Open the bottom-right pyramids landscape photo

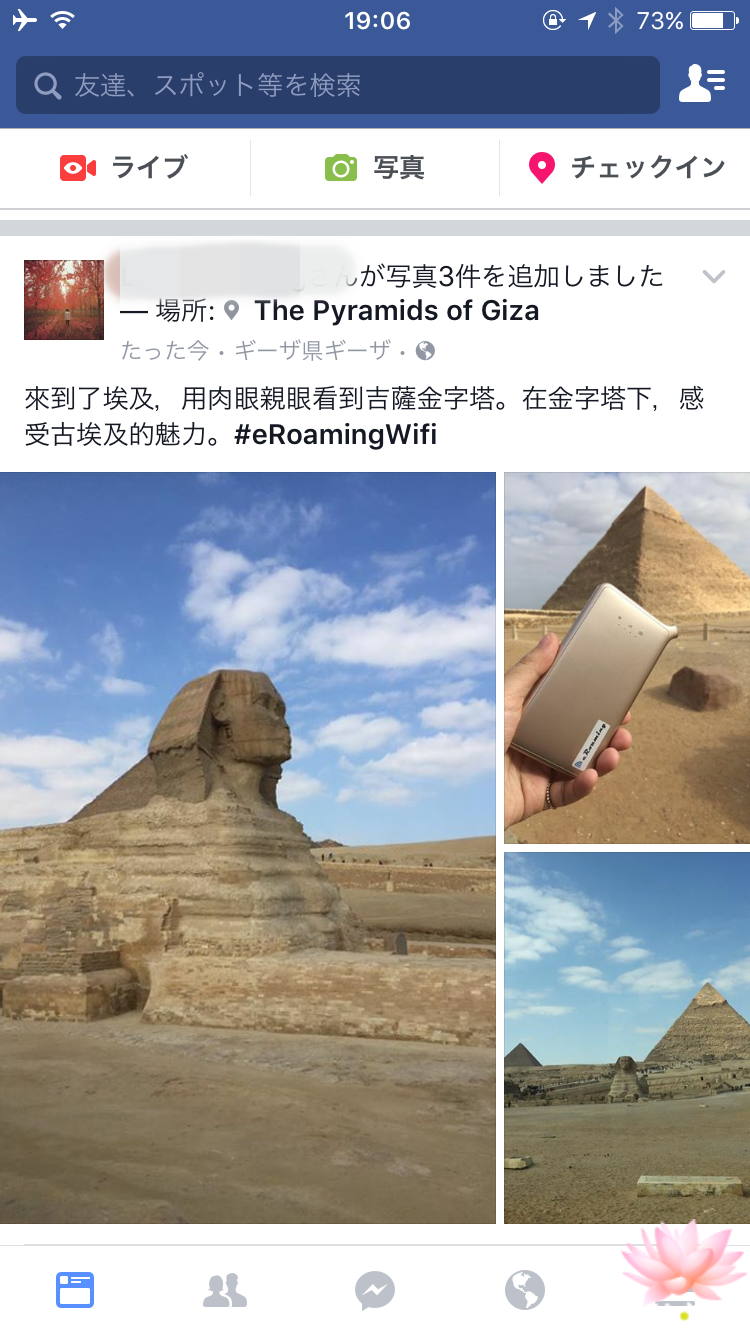click(x=627, y=1038)
